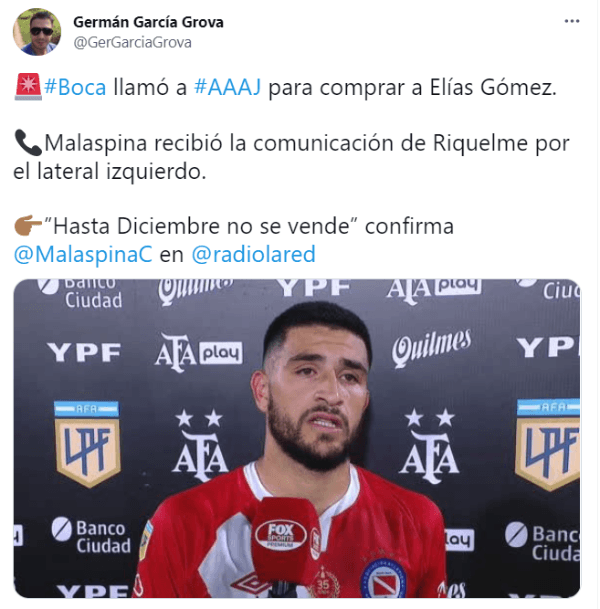Screen dimensions: 600x609
Task: Click the telephone receiver emoji
Action: (x=28, y=143)
